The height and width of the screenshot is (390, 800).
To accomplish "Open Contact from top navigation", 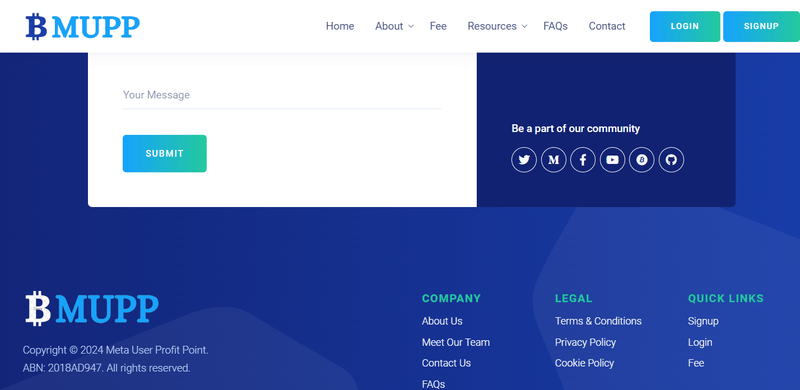I will 607,26.
